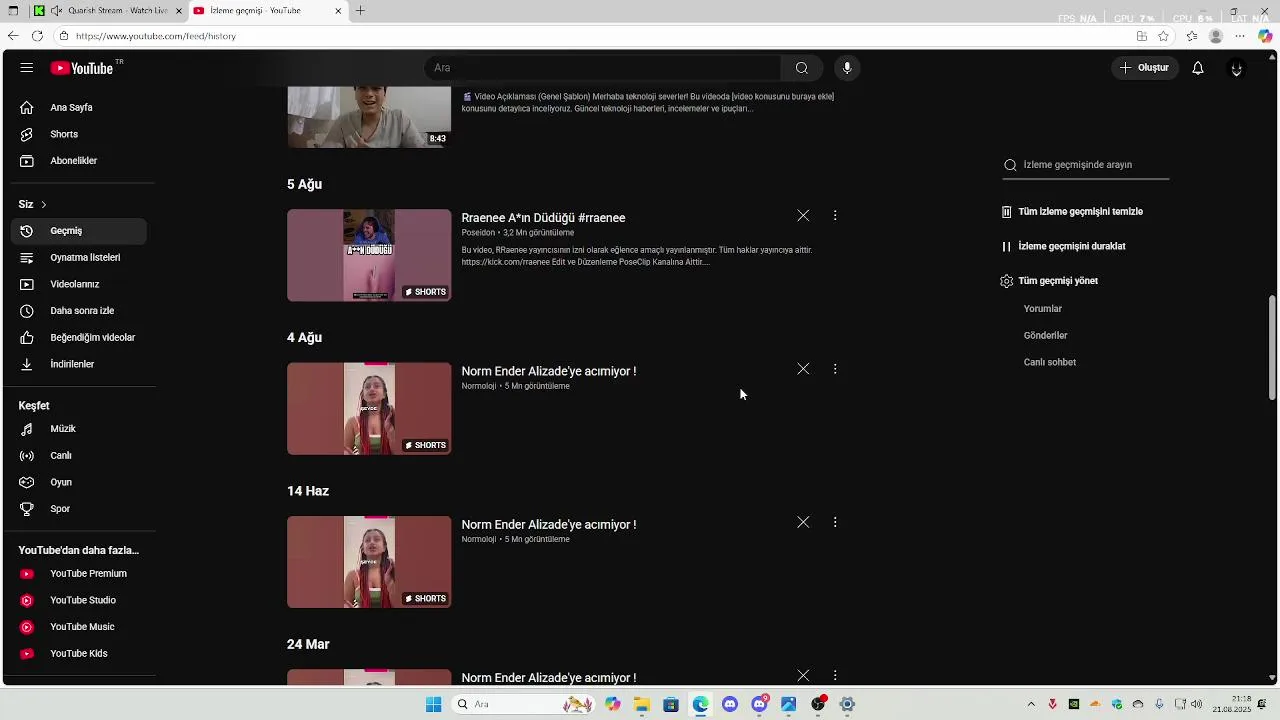Open more options for Rraenee video
The height and width of the screenshot is (720, 1280).
tap(835, 216)
